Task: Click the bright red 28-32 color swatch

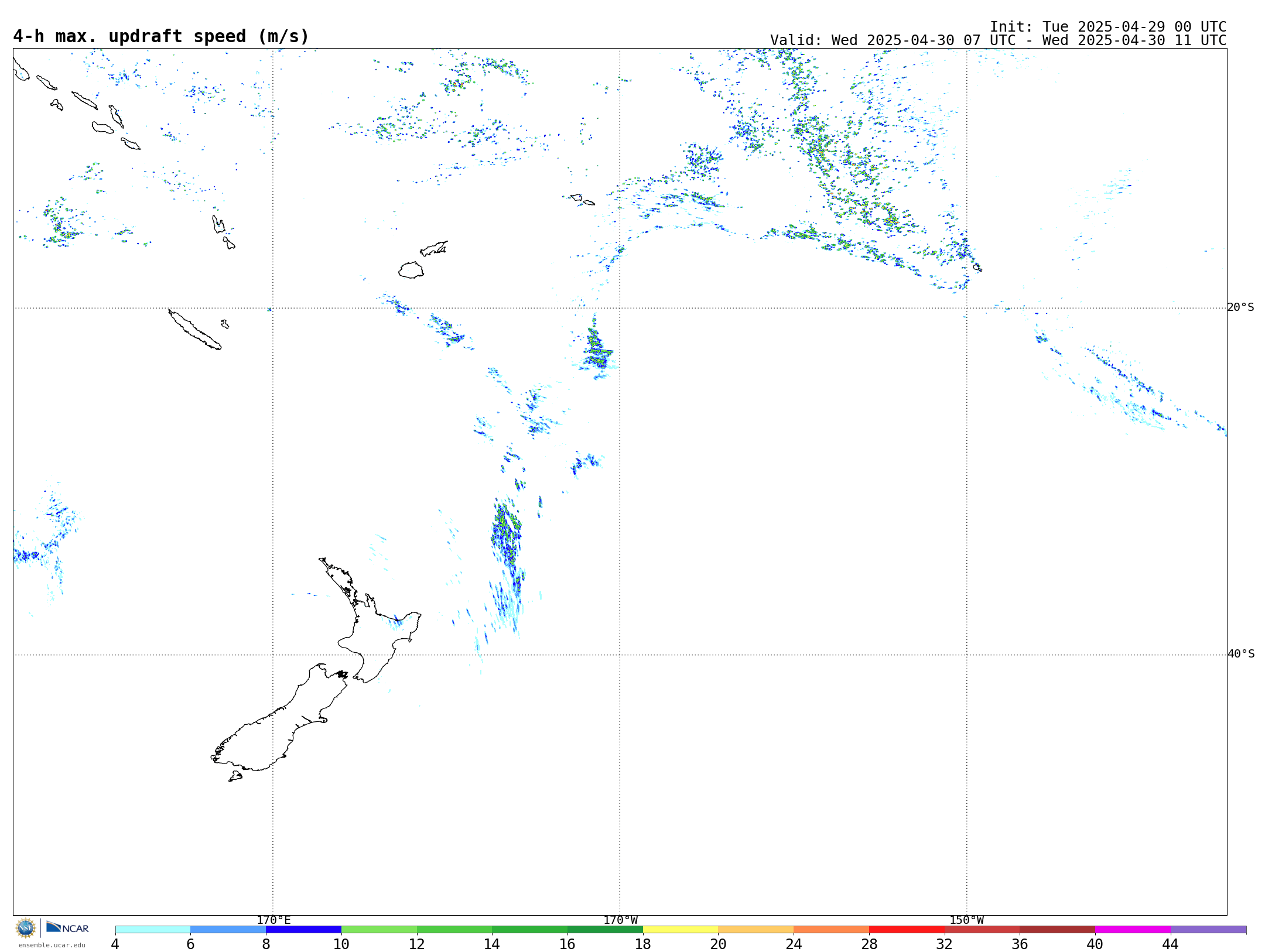Action: click(907, 930)
